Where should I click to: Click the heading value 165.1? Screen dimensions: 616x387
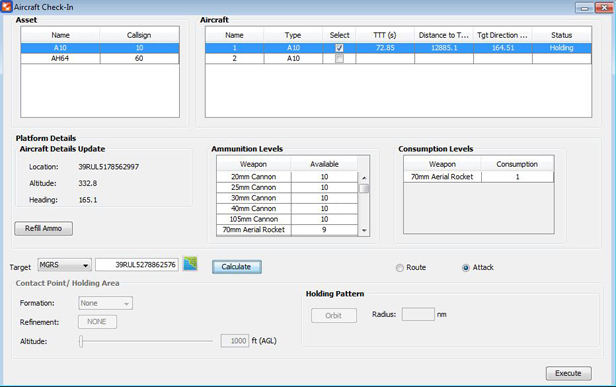tap(88, 200)
